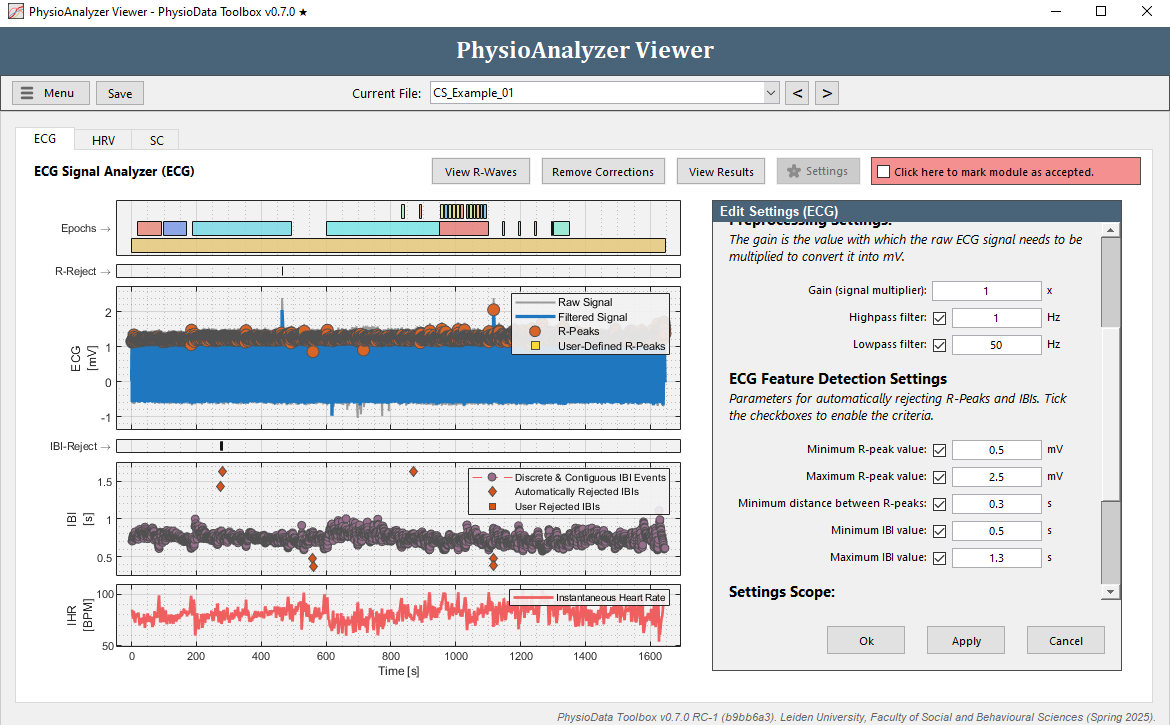
Task: Click Remove Corrections button
Action: point(603,172)
